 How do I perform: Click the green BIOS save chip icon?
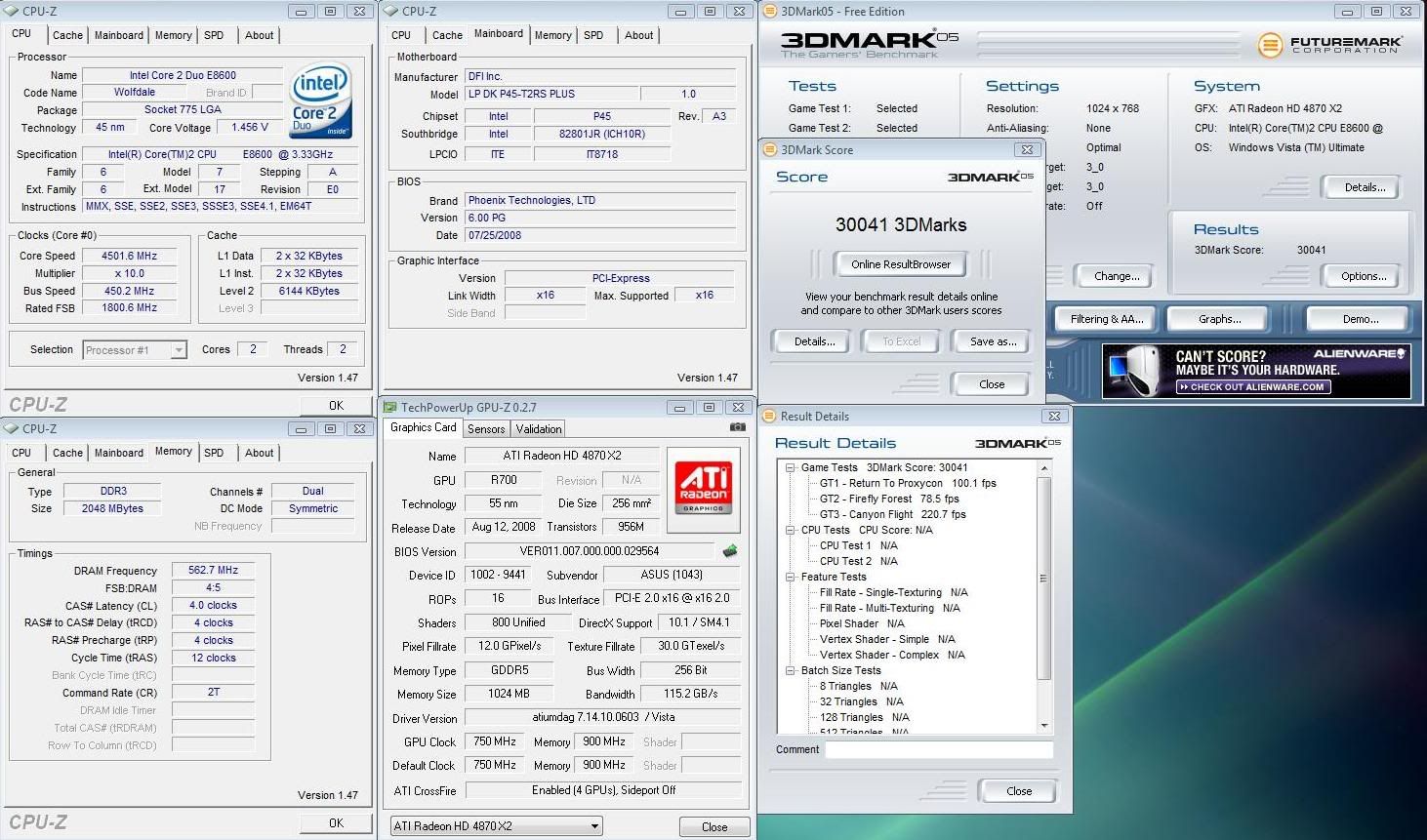tap(730, 551)
